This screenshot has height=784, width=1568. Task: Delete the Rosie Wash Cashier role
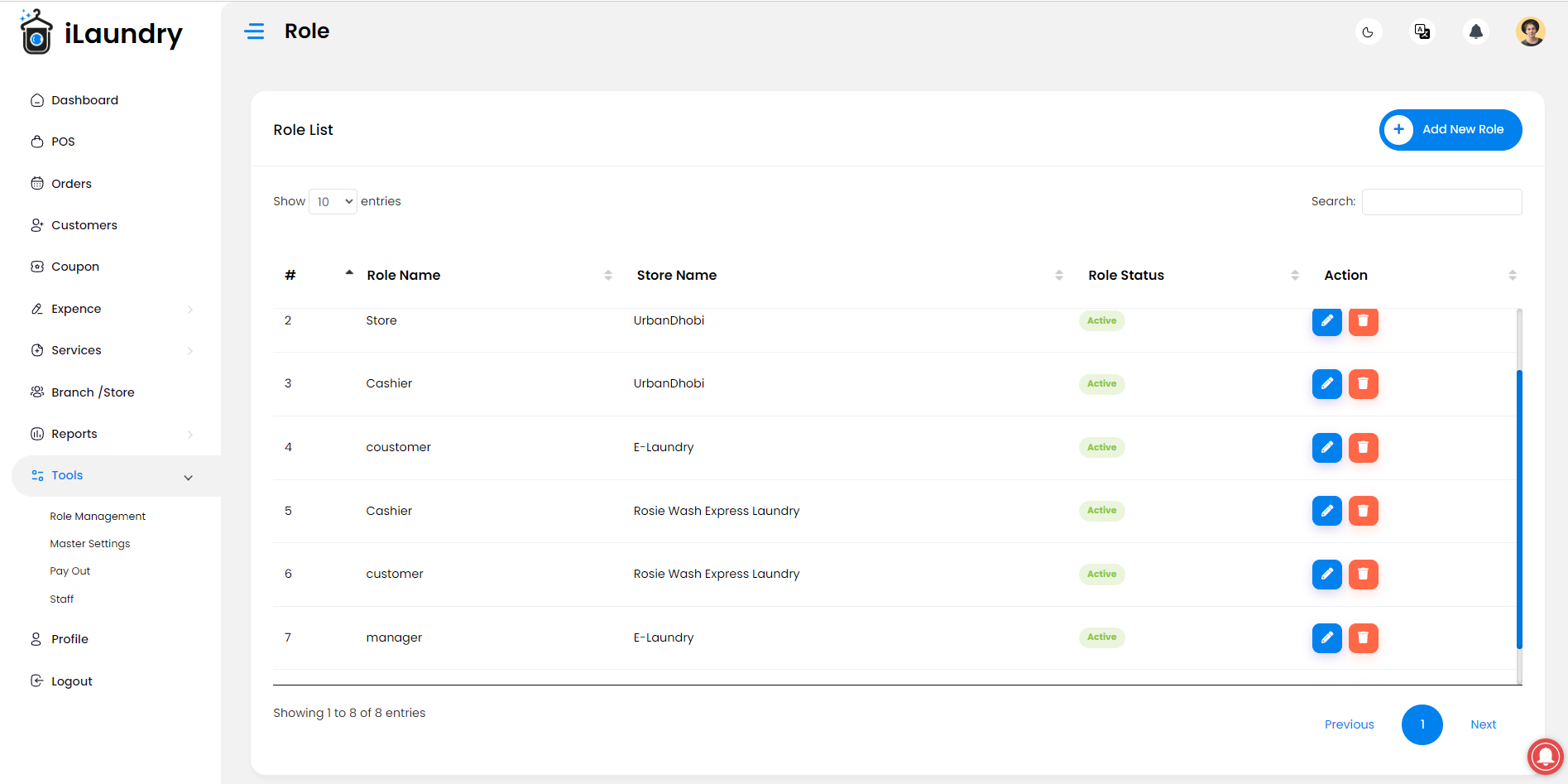pos(1364,511)
